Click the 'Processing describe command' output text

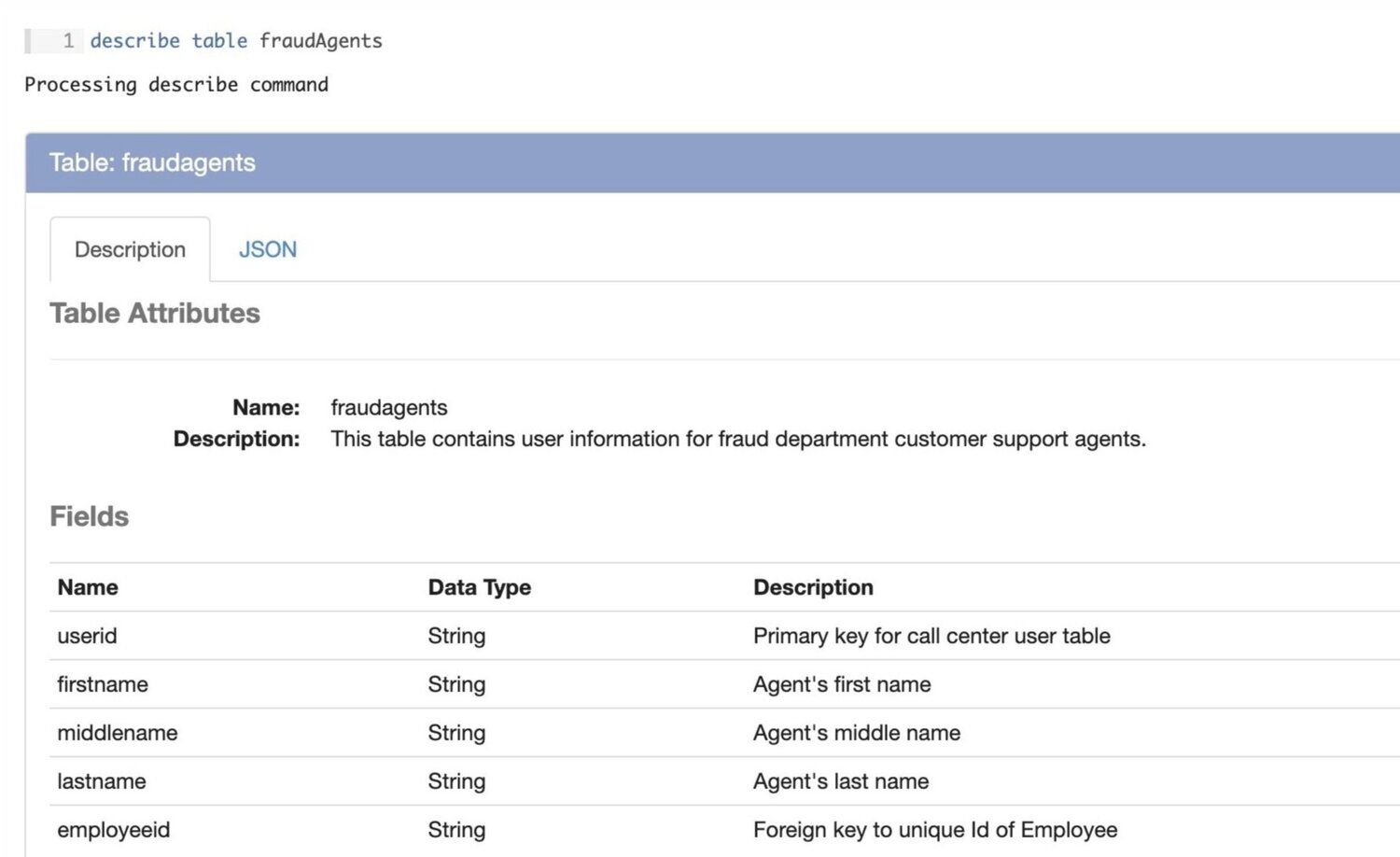point(176,85)
